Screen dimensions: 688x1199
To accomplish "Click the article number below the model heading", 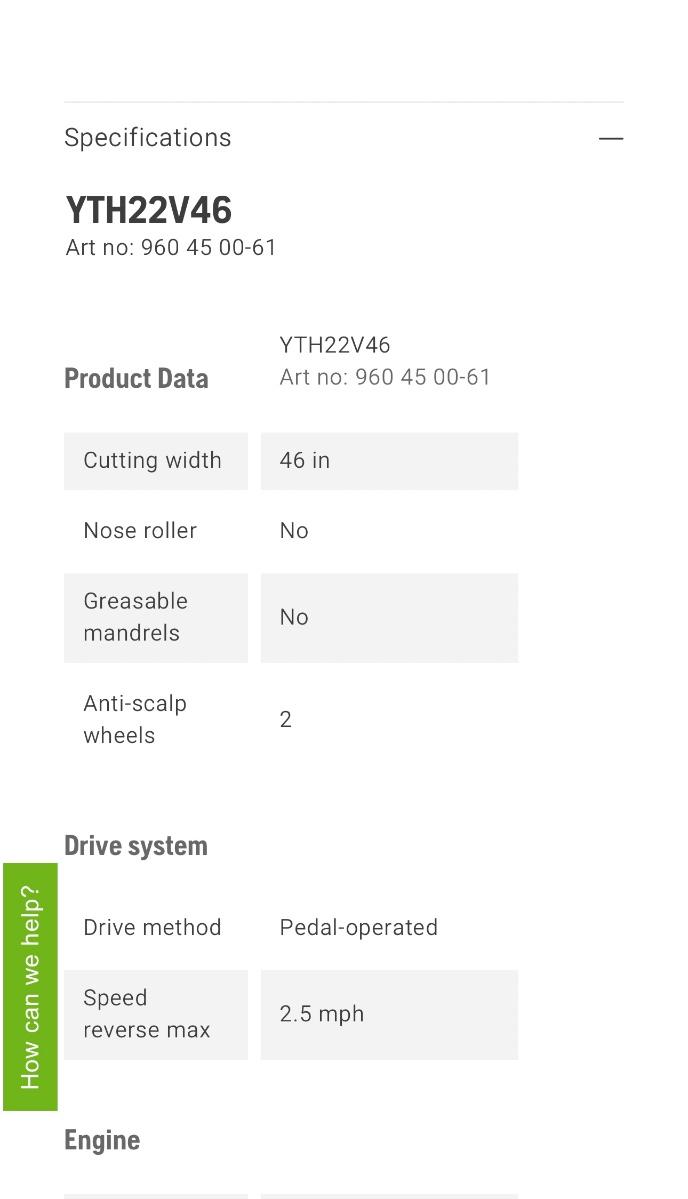I will pyautogui.click(x=171, y=247).
